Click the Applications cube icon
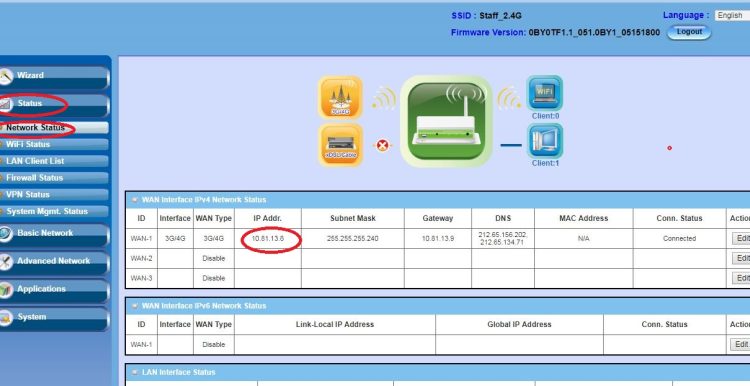 pos(5,290)
